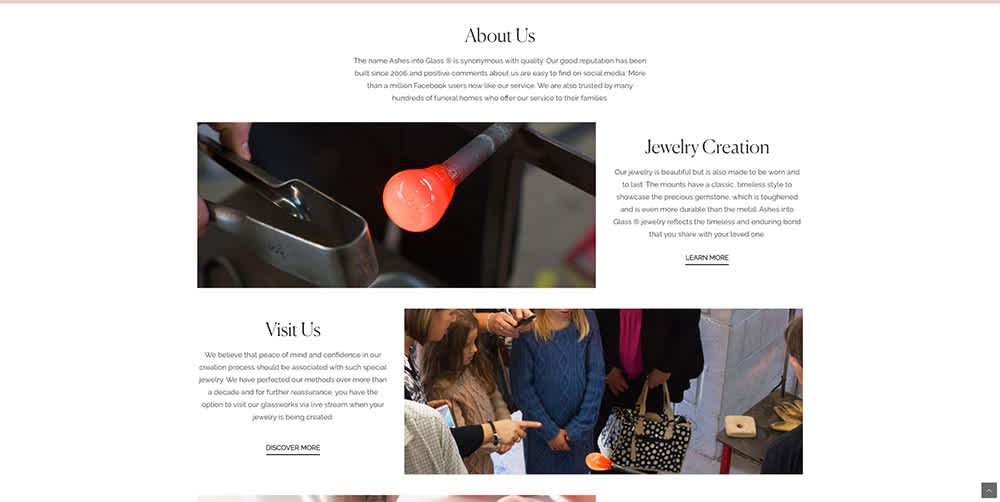Click the Visit Us heading
Image resolution: width=1000 pixels, height=502 pixels.
(293, 330)
